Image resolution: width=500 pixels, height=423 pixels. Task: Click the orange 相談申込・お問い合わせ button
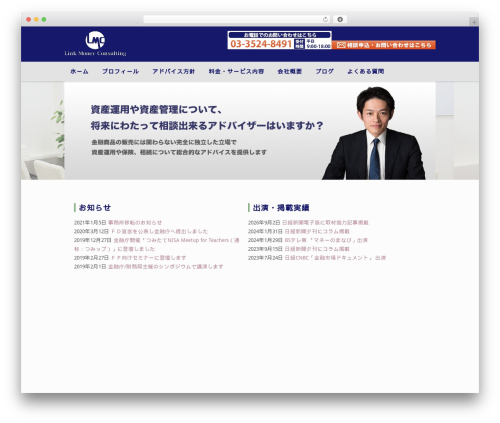(384, 45)
